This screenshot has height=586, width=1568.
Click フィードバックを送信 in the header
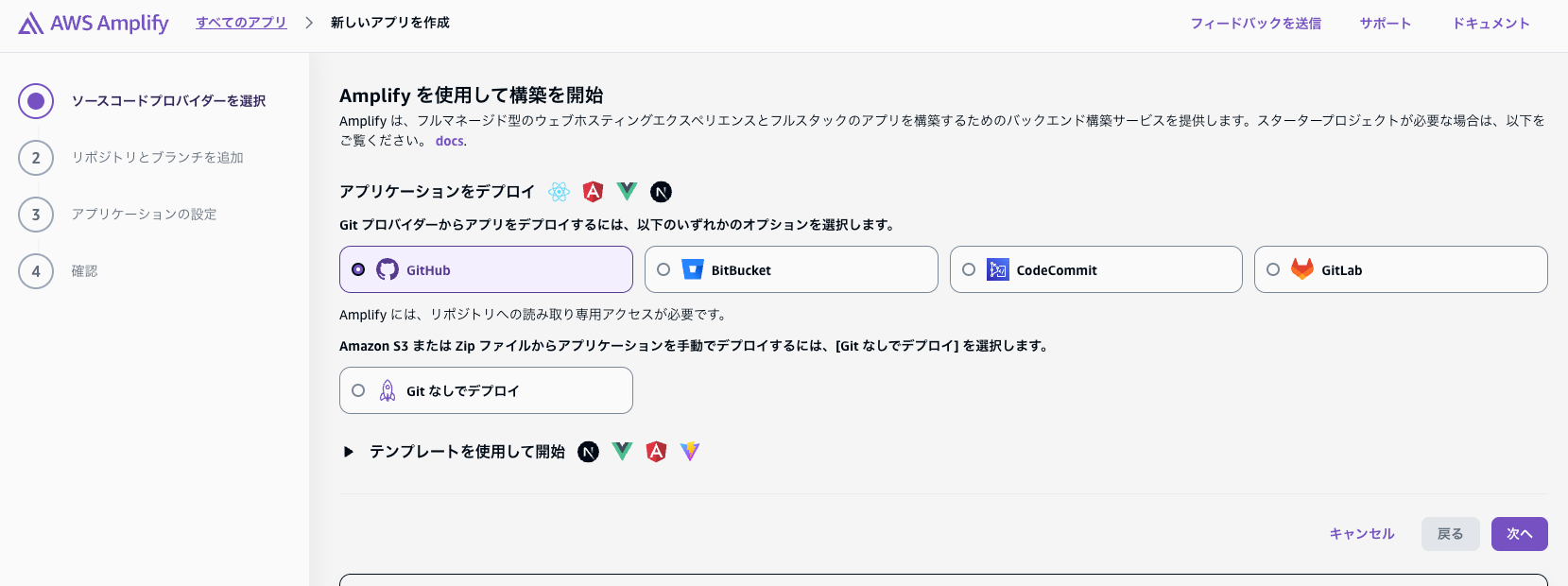click(1256, 23)
